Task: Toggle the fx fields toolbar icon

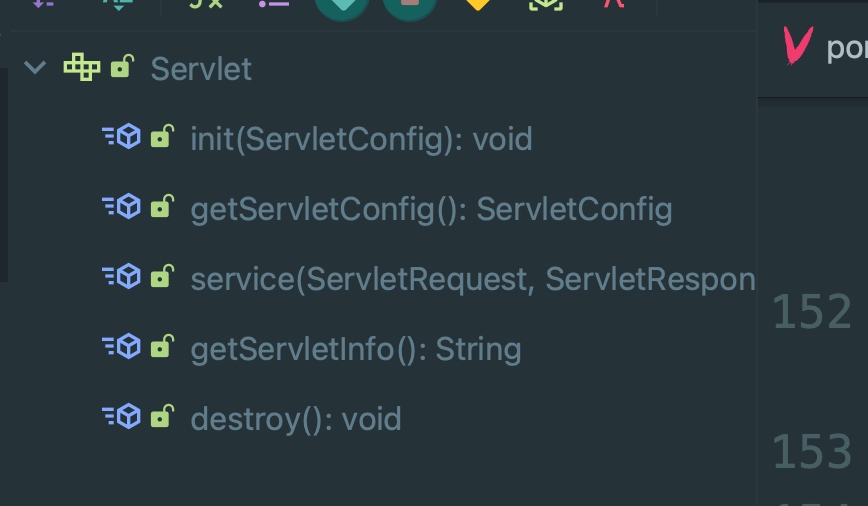Action: coord(208,4)
